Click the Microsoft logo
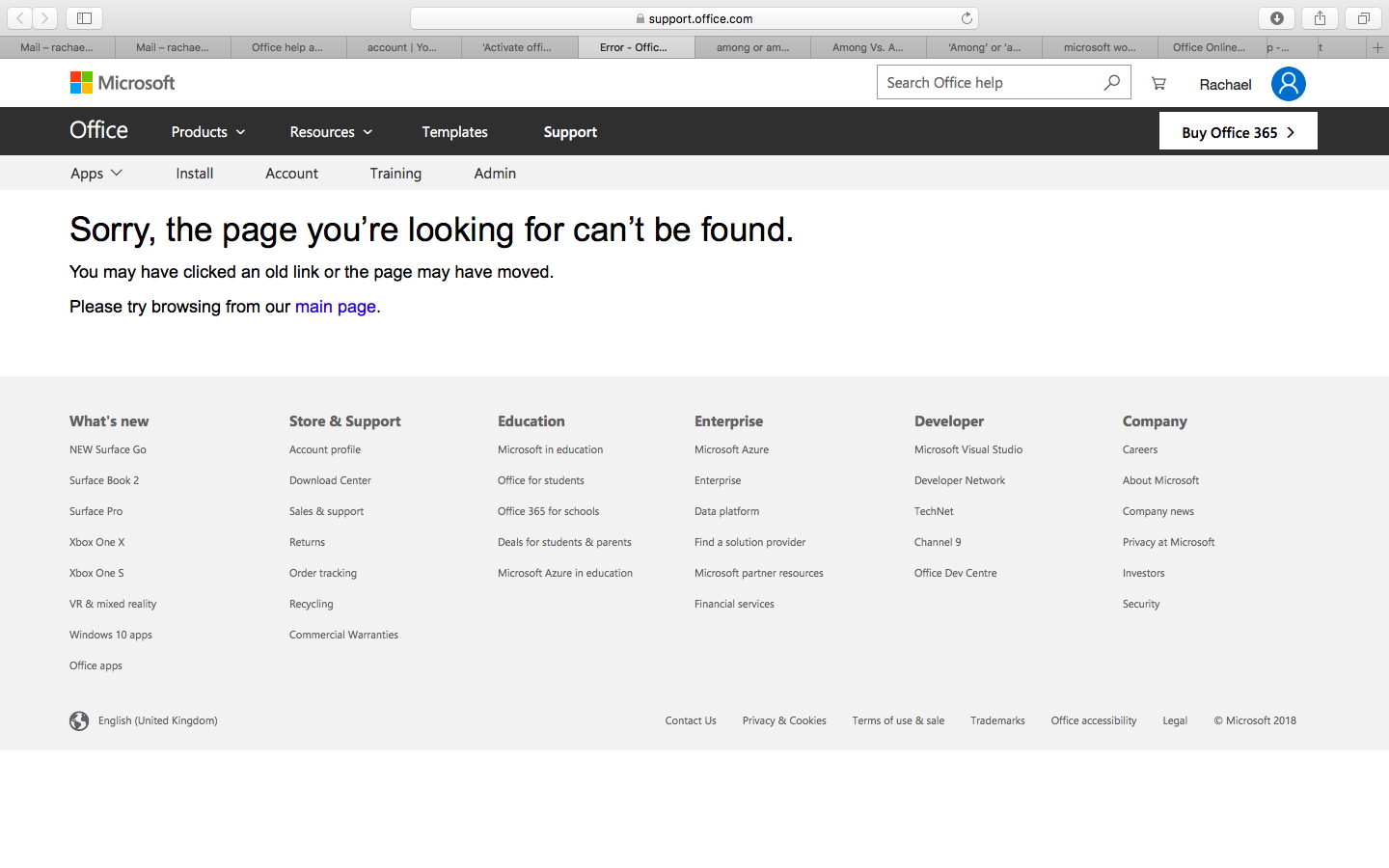This screenshot has height=868, width=1389. pos(123,83)
